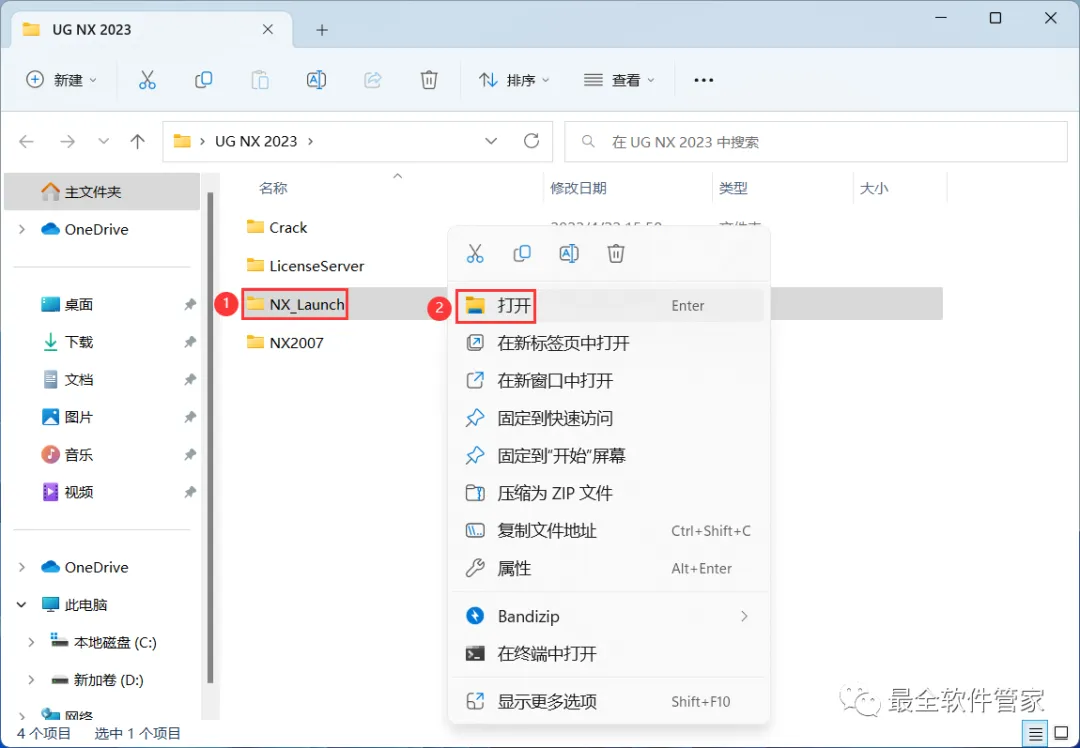
Task: Sort by the 名称 column header
Action: click(x=273, y=188)
